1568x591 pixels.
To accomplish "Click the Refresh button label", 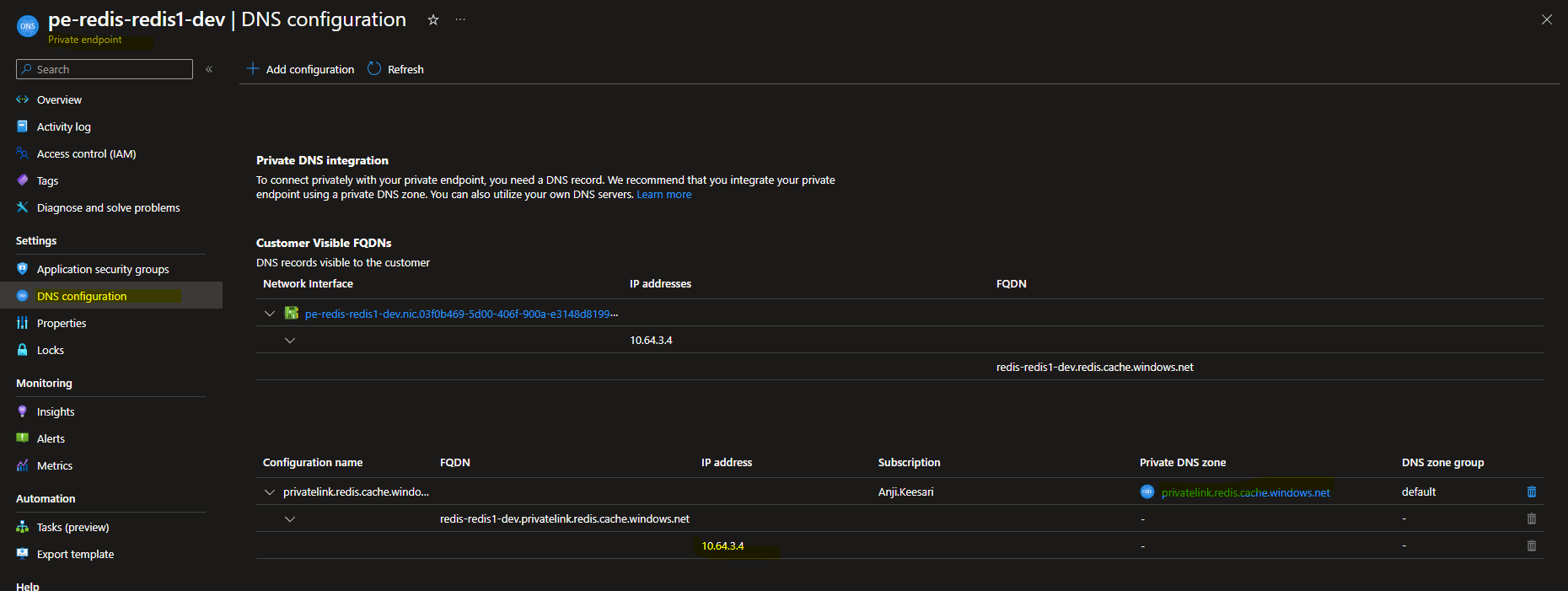I will tap(405, 69).
